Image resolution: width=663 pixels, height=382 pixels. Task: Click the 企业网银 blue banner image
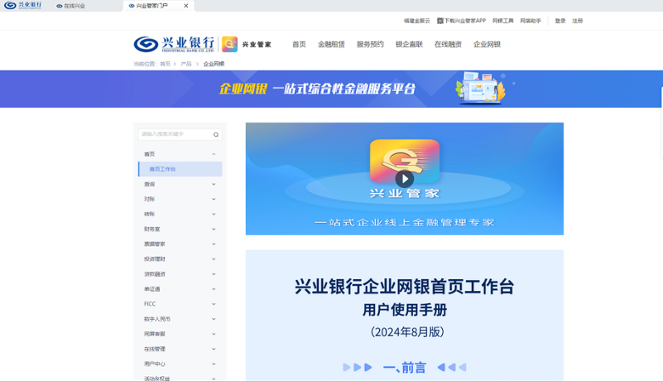[x=332, y=89]
